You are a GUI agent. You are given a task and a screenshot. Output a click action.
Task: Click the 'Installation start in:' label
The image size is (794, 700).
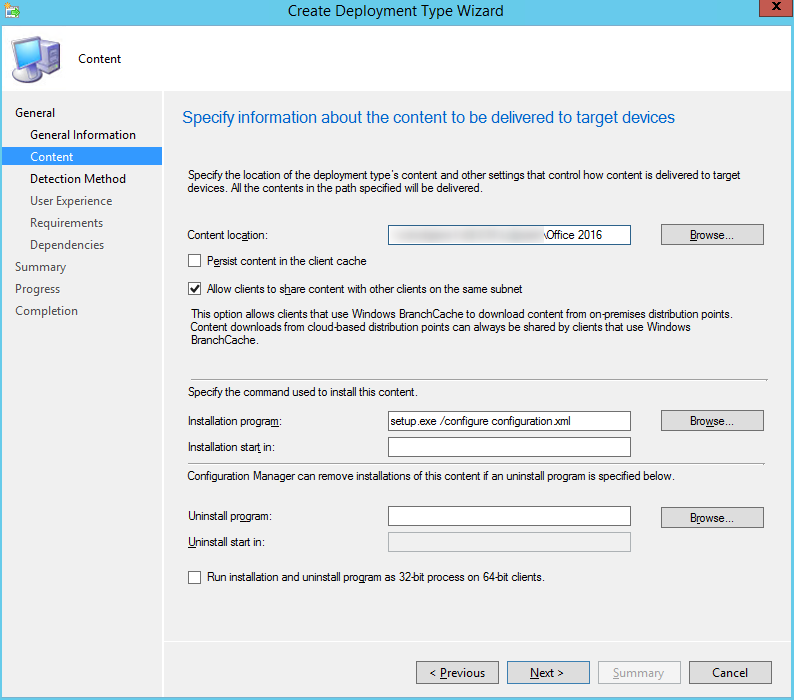coord(231,447)
